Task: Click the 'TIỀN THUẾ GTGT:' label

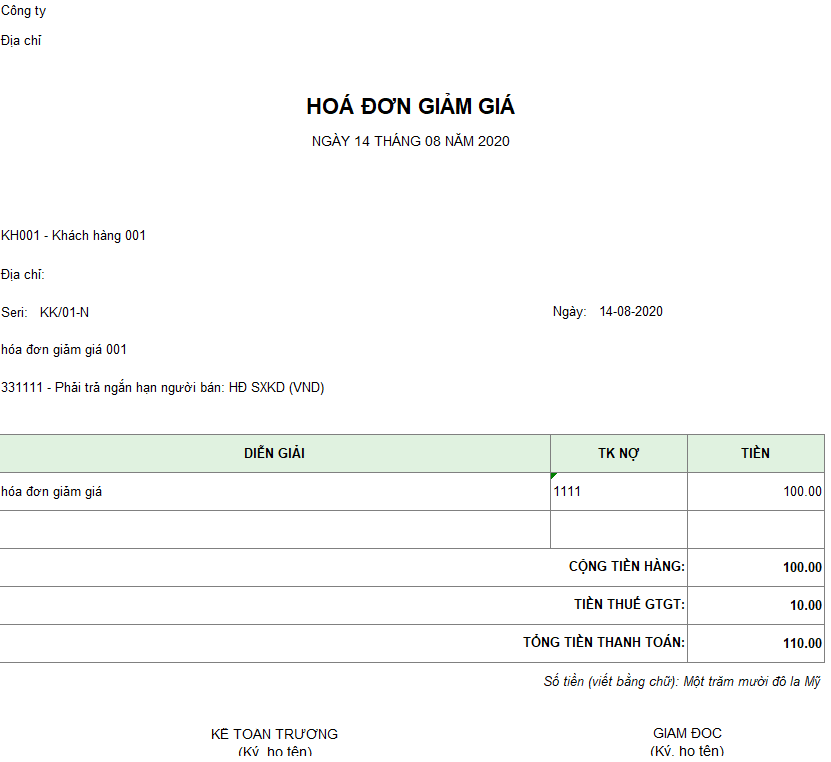Action: pyautogui.click(x=630, y=604)
